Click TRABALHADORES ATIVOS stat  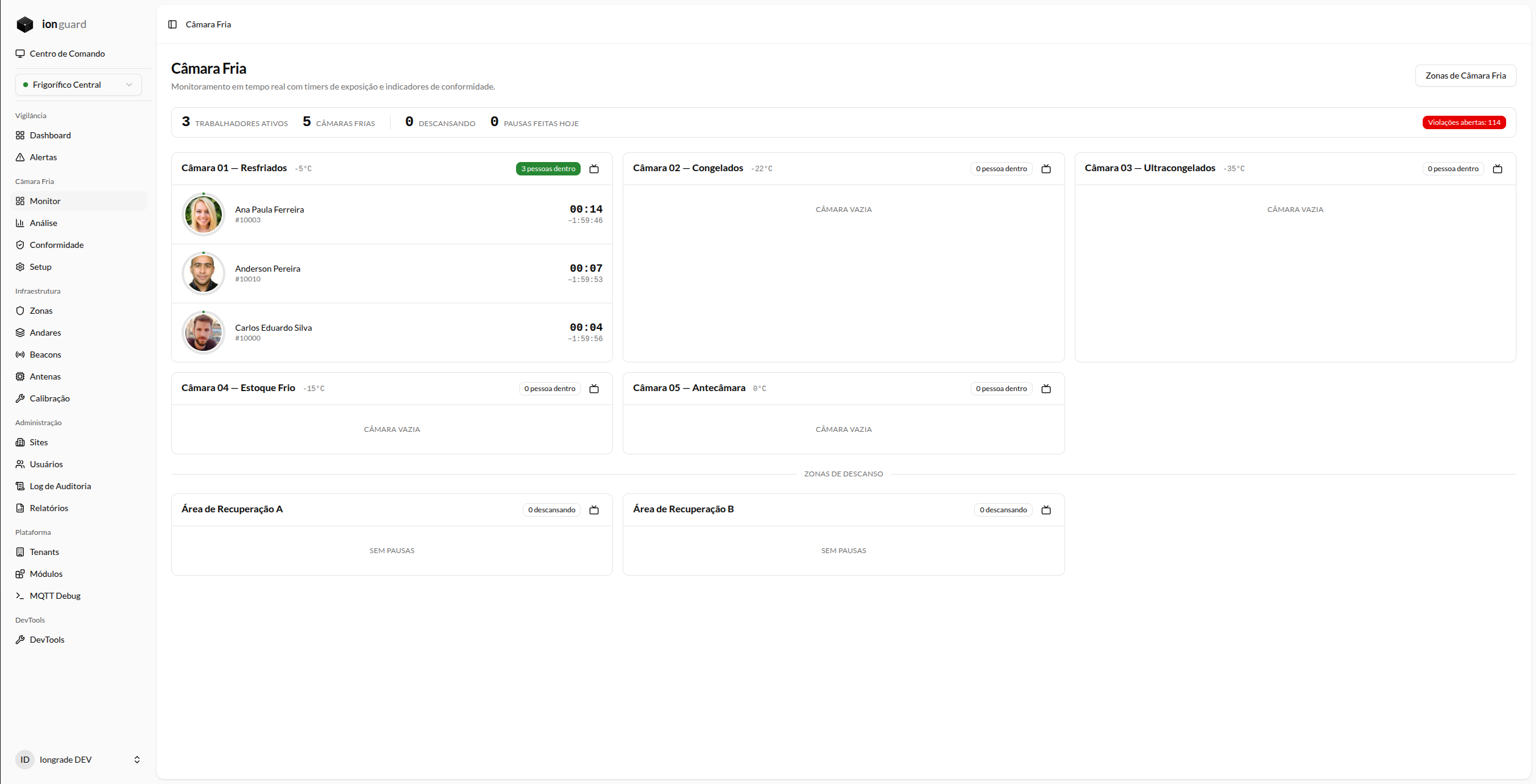click(235, 122)
